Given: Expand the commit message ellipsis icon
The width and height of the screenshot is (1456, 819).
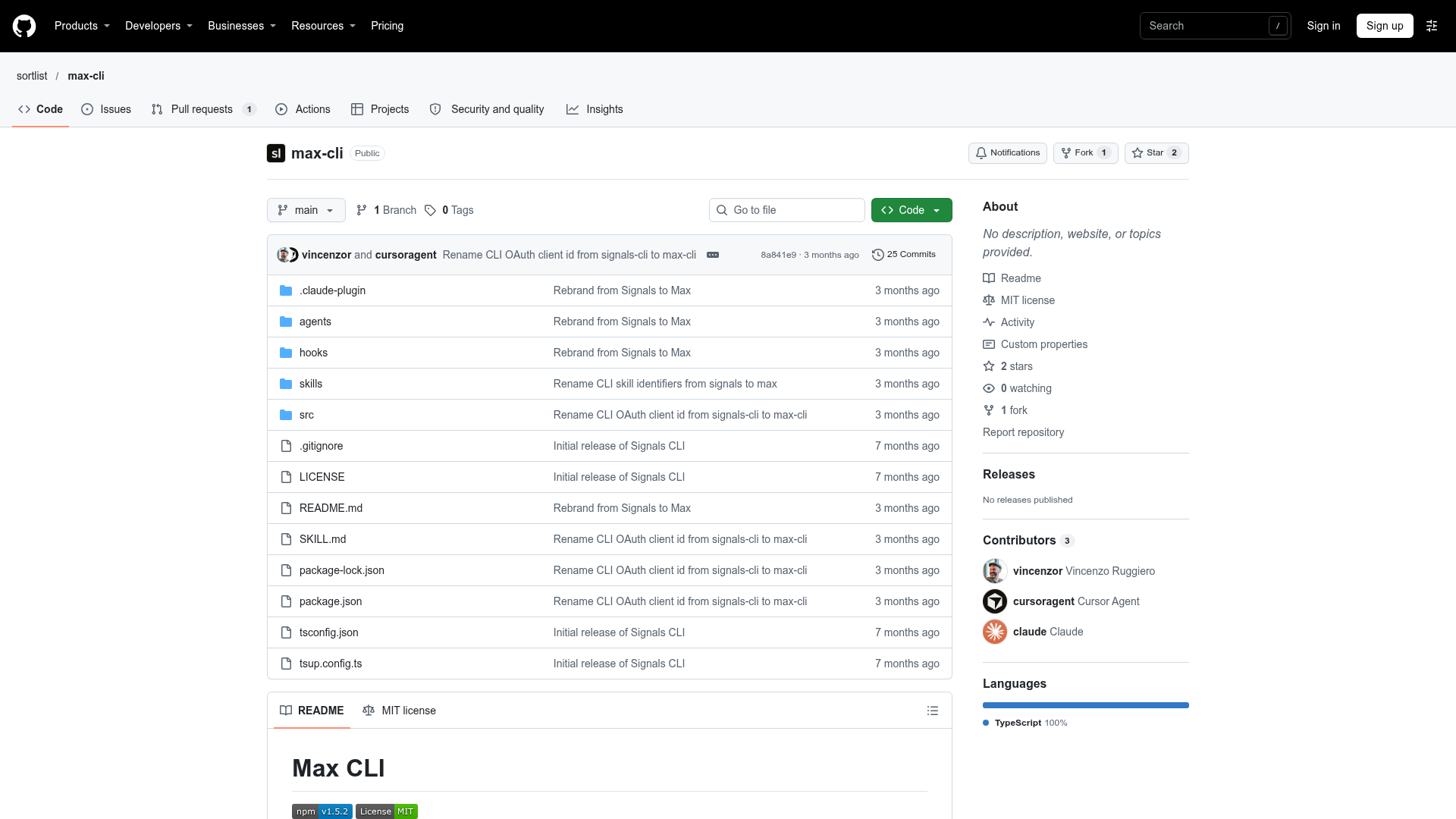Looking at the screenshot, I should pyautogui.click(x=713, y=255).
